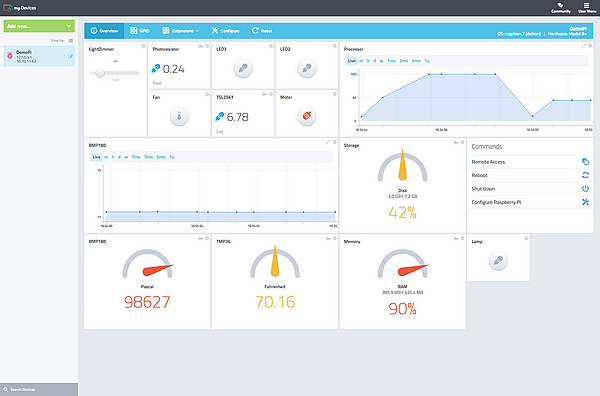Click the LightDimmer slider handle
600x396 pixels.
[100, 73]
